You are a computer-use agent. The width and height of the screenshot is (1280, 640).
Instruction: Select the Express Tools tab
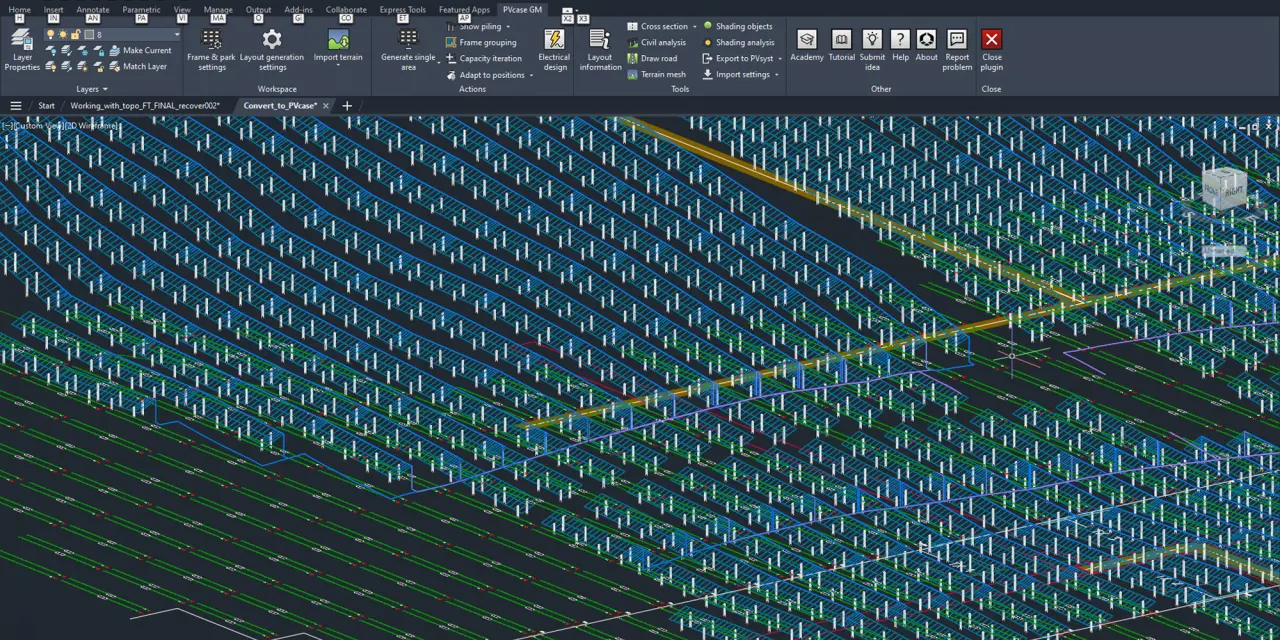click(x=402, y=10)
